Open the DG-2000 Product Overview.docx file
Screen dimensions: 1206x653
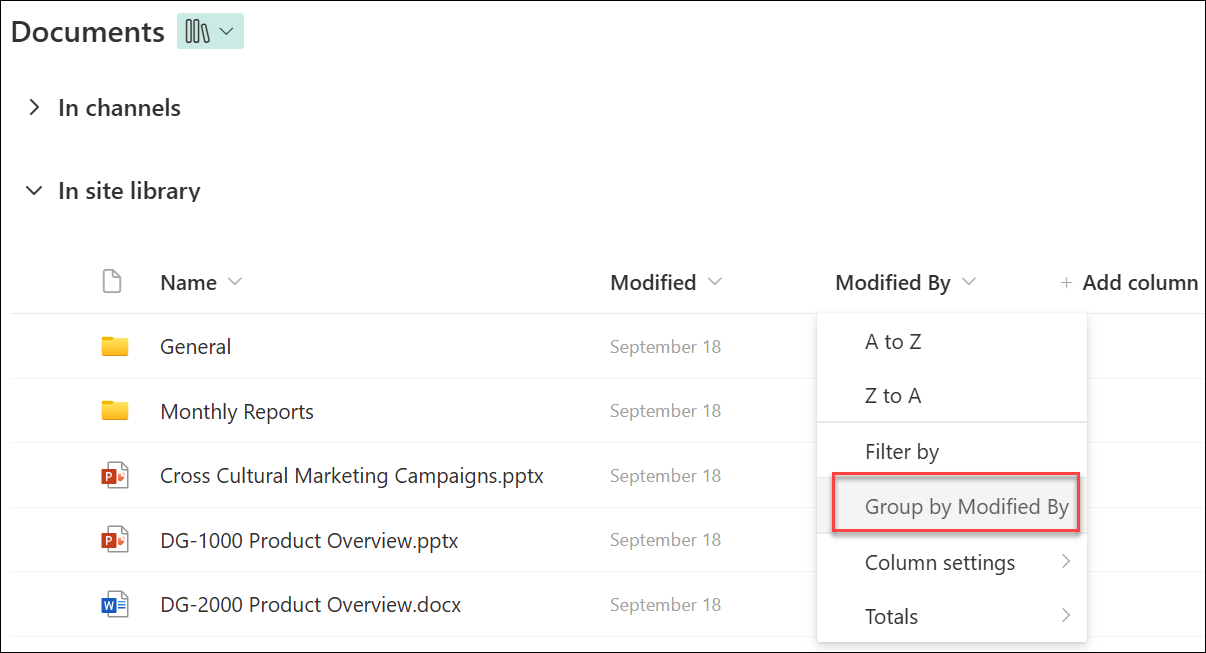tap(310, 604)
